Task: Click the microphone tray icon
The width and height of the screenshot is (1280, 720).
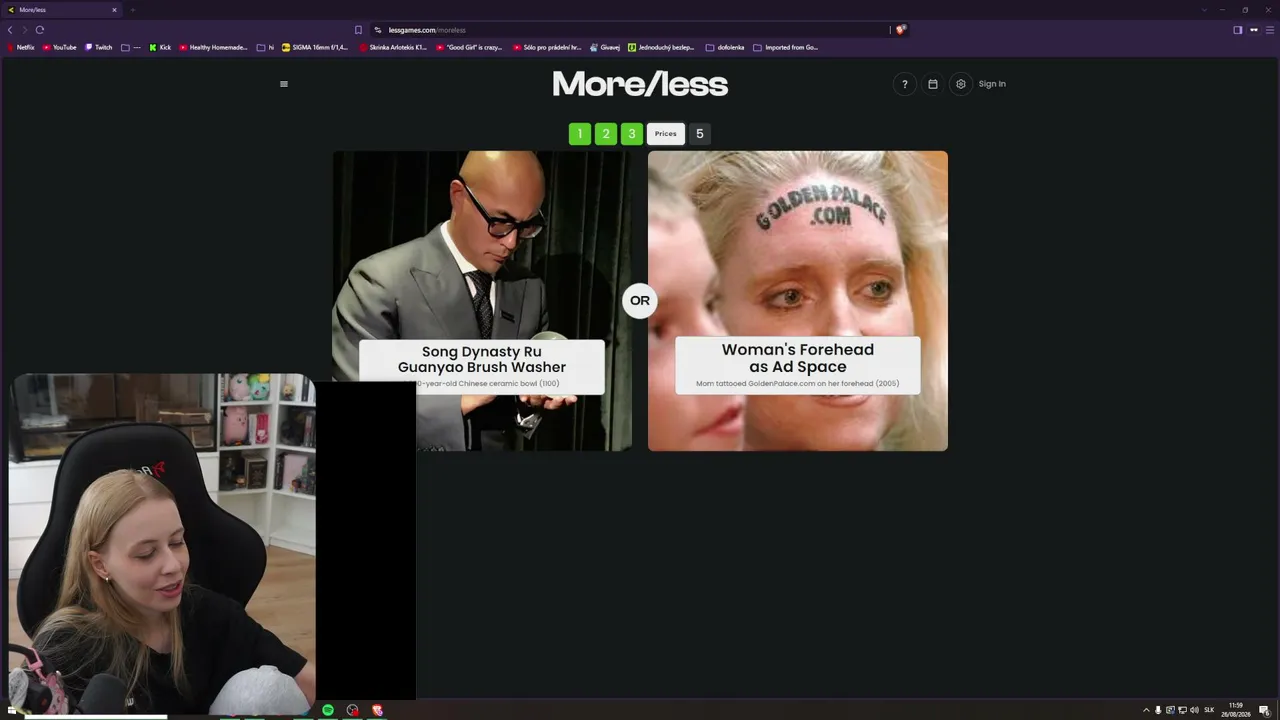Action: tap(1158, 710)
